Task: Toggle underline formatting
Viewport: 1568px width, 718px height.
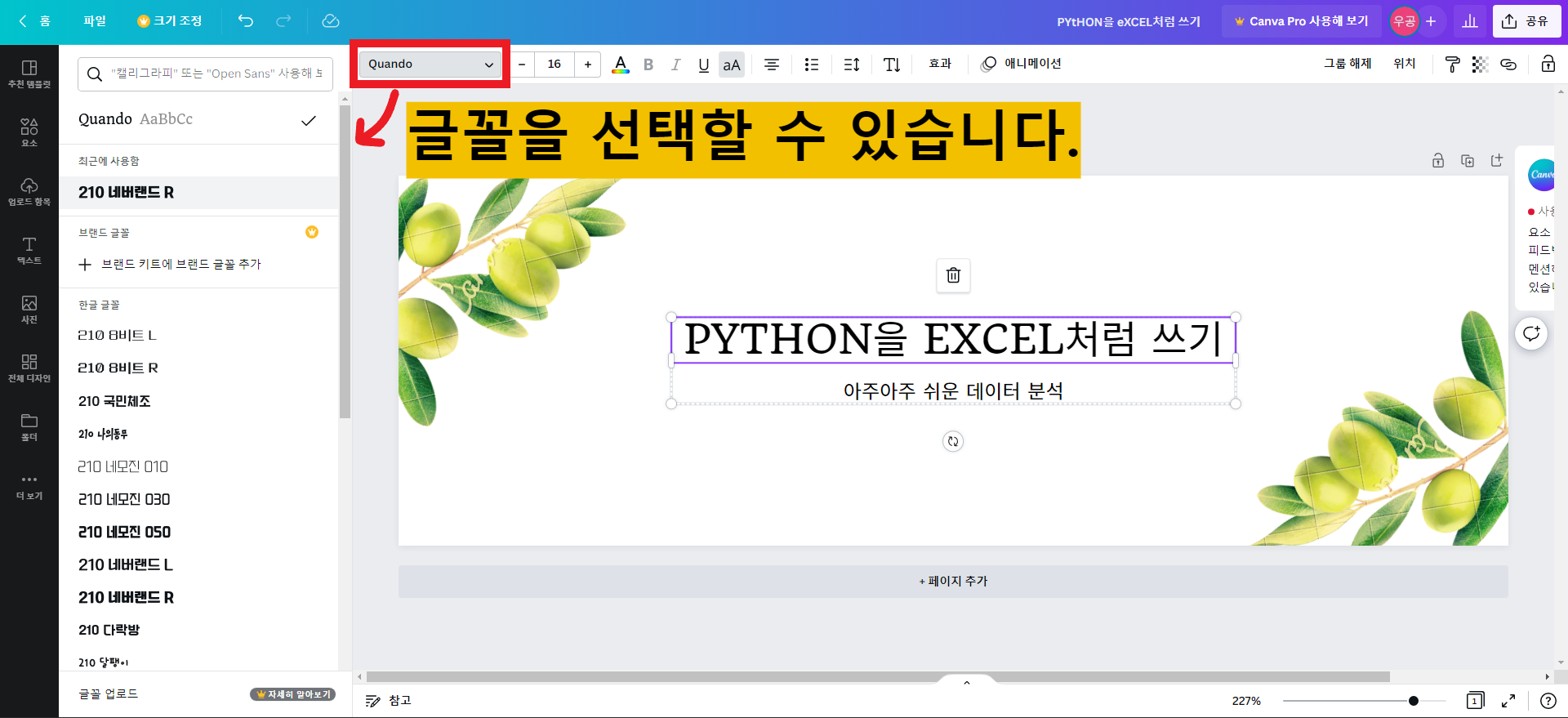Action: 703,65
